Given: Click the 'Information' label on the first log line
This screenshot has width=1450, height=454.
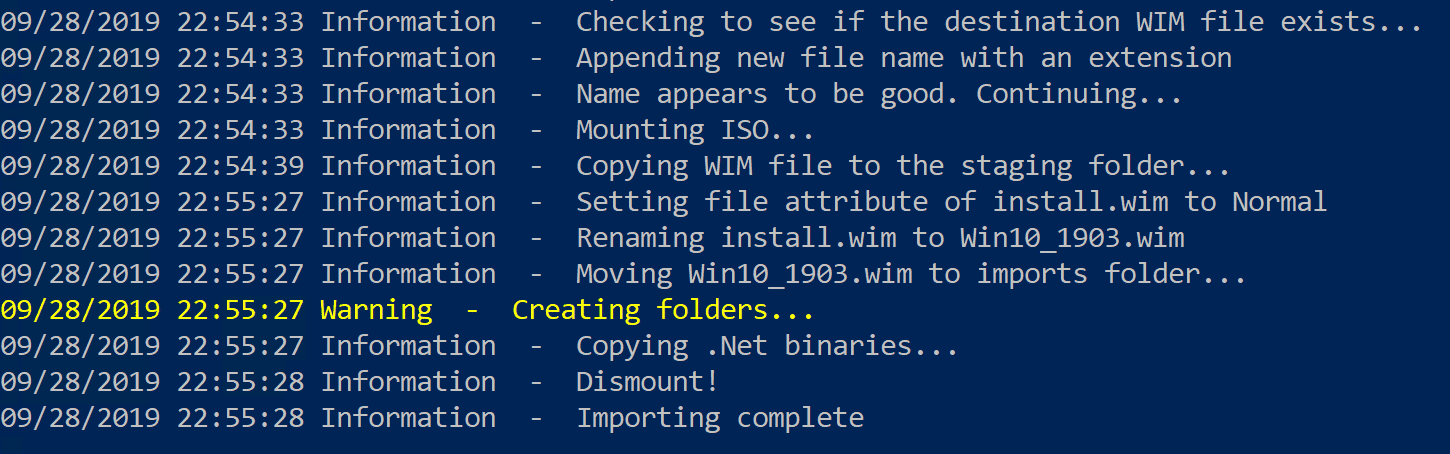Looking at the screenshot, I should (x=408, y=22).
